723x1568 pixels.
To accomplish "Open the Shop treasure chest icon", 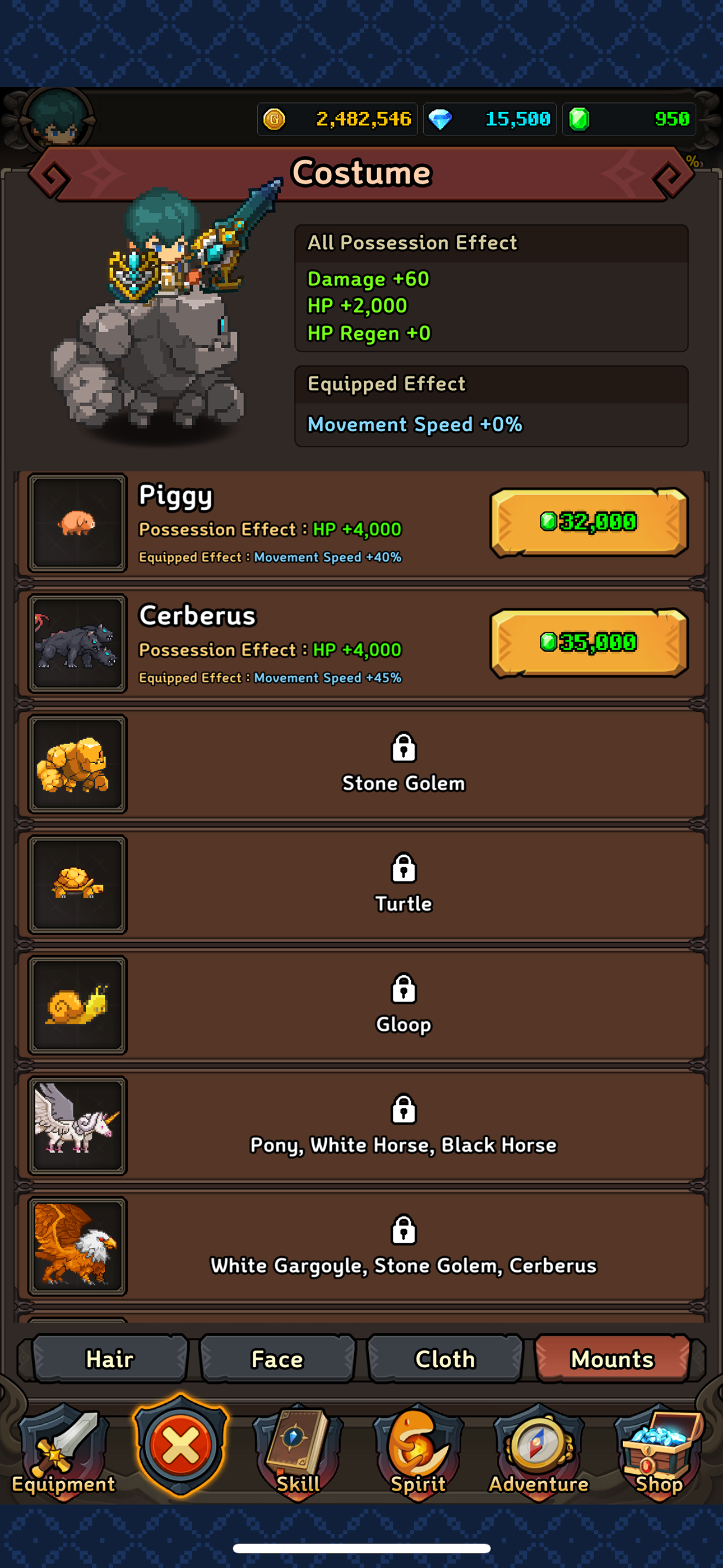I will tap(659, 1449).
